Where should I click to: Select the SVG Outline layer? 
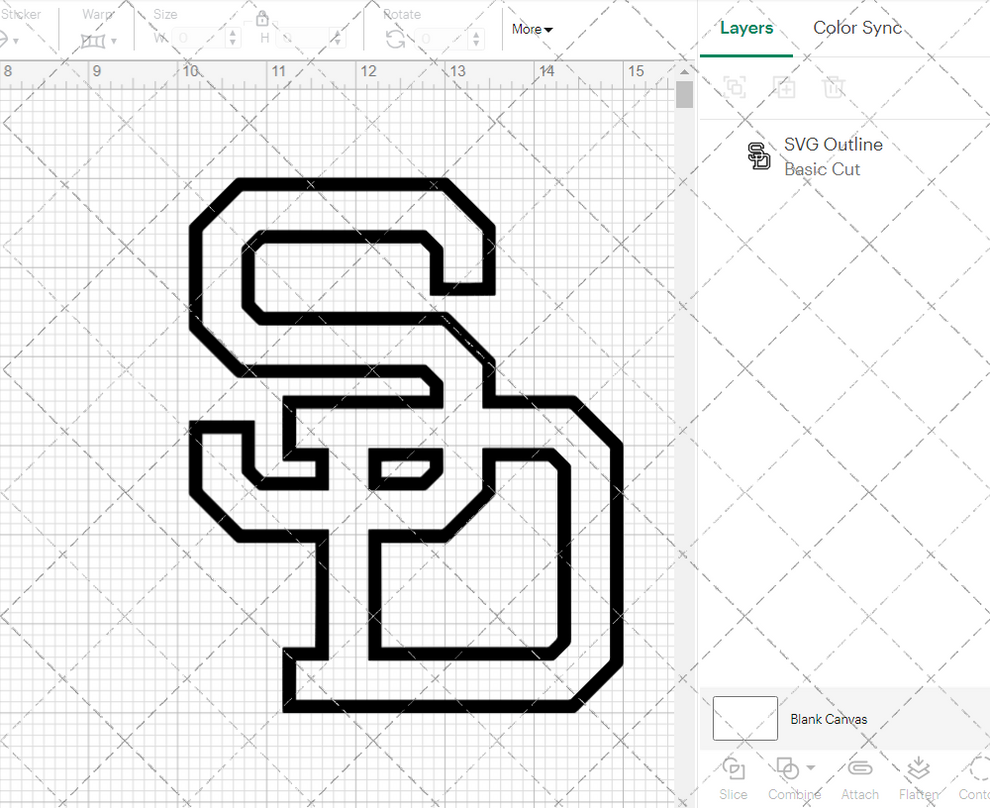coord(834,144)
